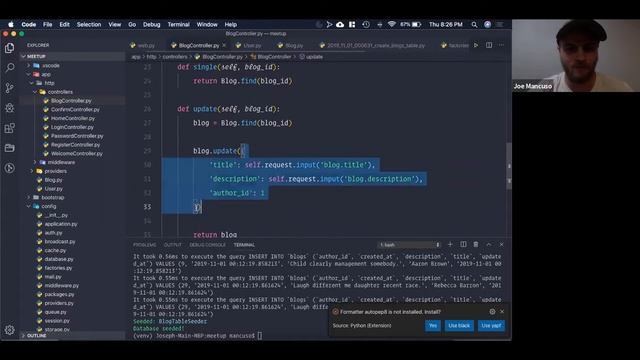
Task: Dismiss the autopep8 formatter notification
Action: pyautogui.click(x=502, y=311)
